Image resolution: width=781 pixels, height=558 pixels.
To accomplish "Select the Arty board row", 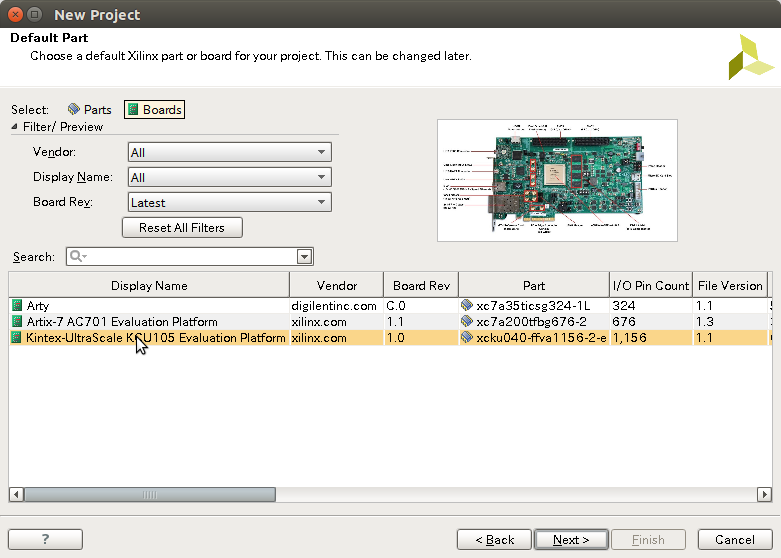I will coord(389,305).
